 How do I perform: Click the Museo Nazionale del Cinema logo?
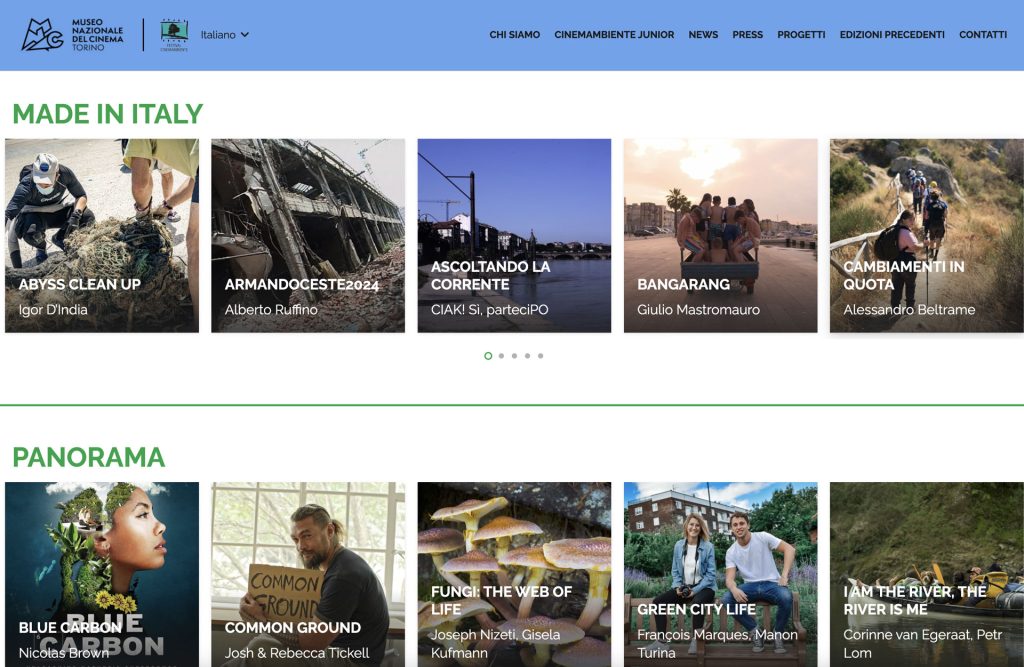pos(73,35)
